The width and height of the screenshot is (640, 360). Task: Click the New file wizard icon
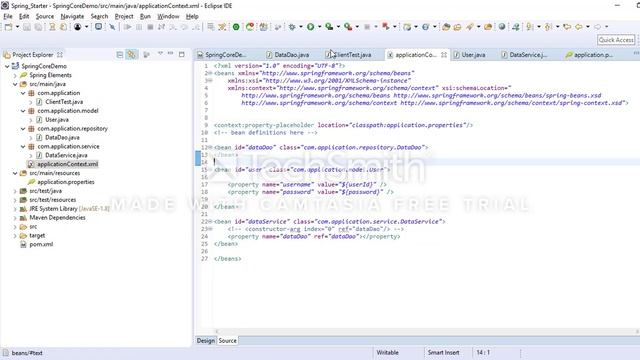(8, 27)
